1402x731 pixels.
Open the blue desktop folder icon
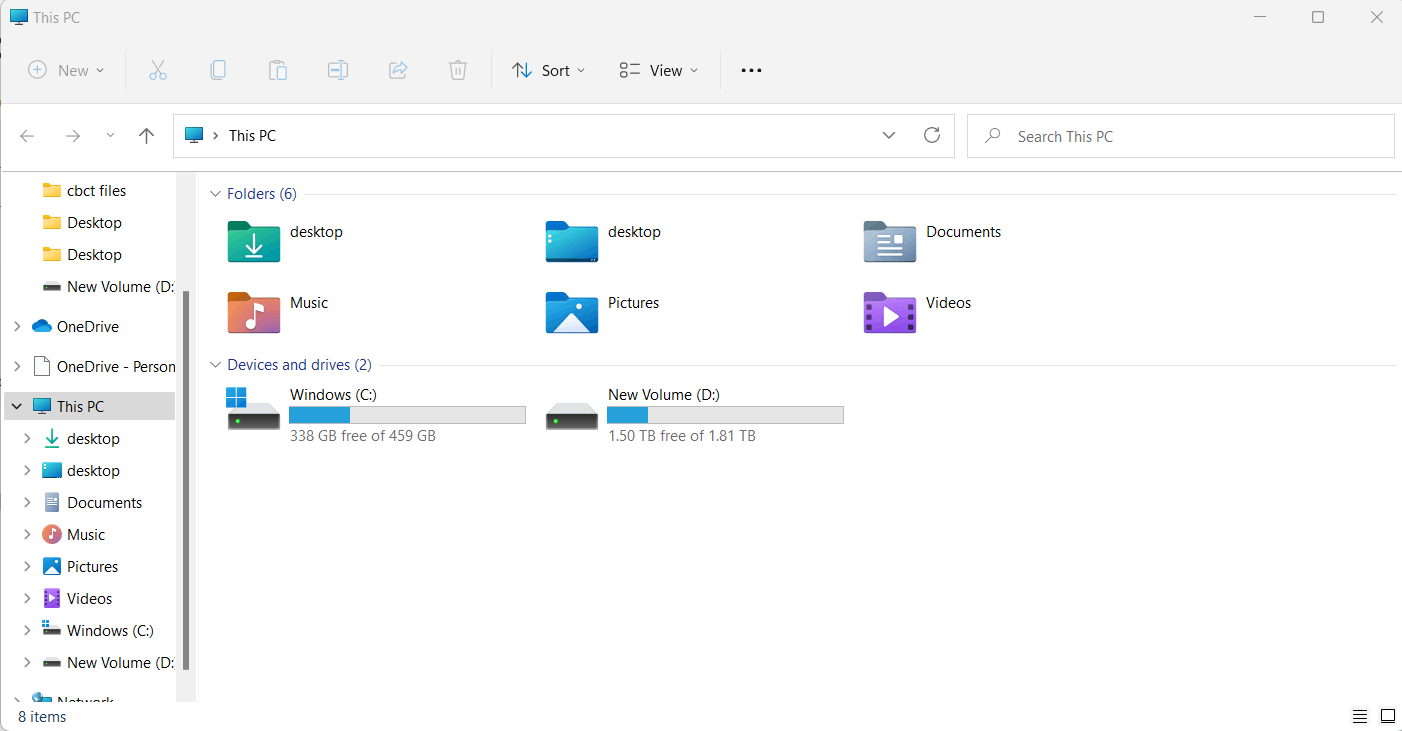point(572,241)
